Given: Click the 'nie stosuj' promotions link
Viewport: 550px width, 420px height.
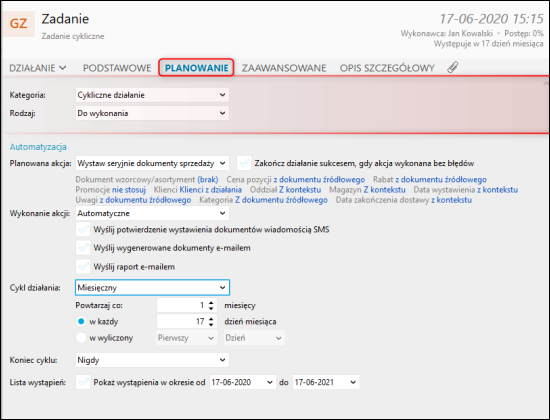Looking at the screenshot, I should point(129,190).
